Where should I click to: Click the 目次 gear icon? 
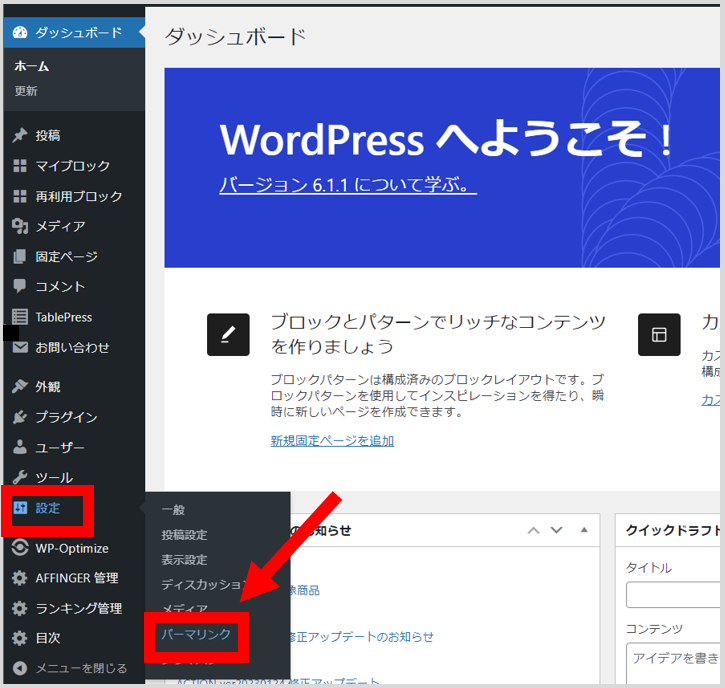tap(20, 638)
